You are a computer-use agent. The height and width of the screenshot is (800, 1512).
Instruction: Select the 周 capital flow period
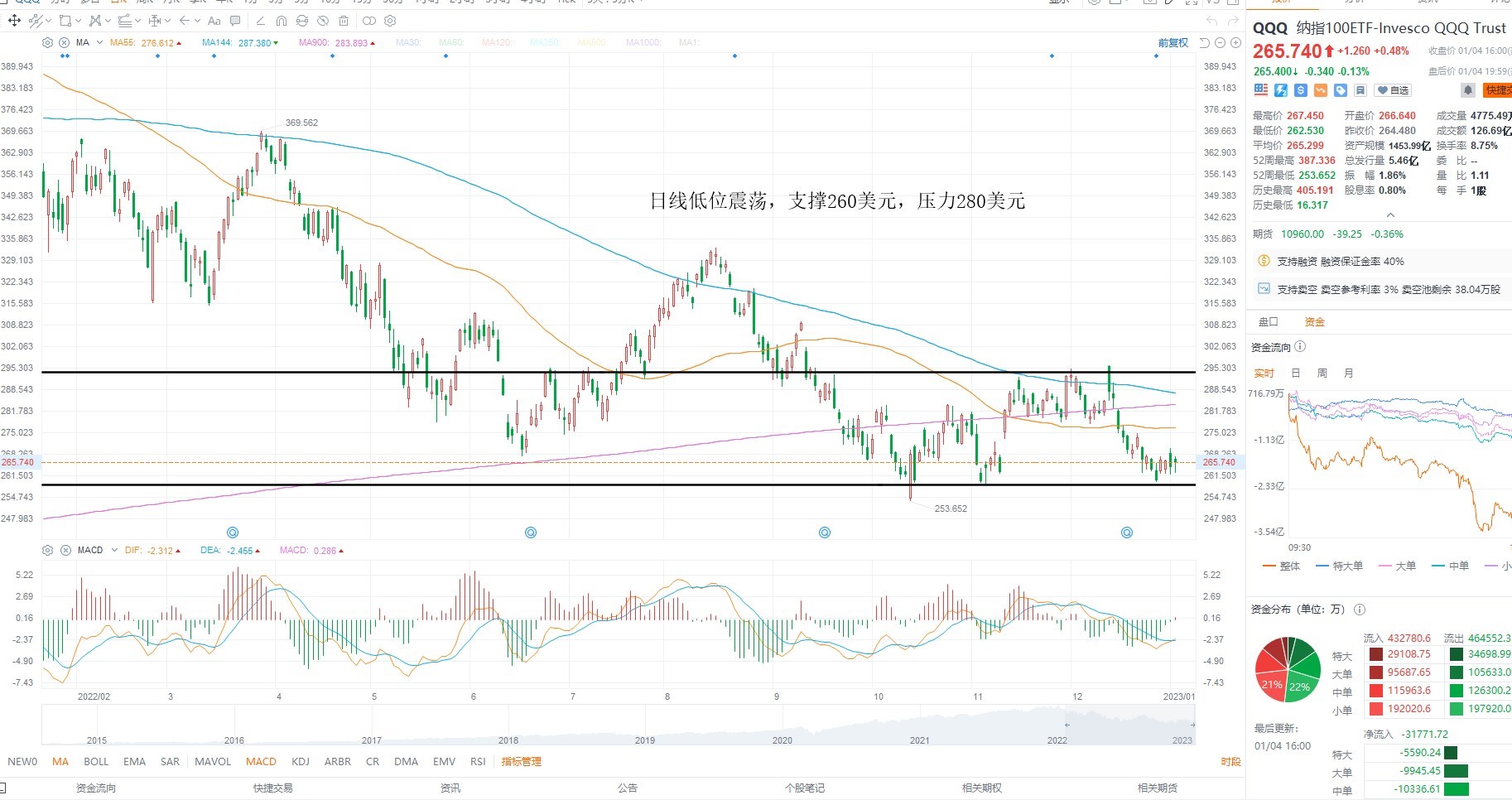[x=1322, y=373]
